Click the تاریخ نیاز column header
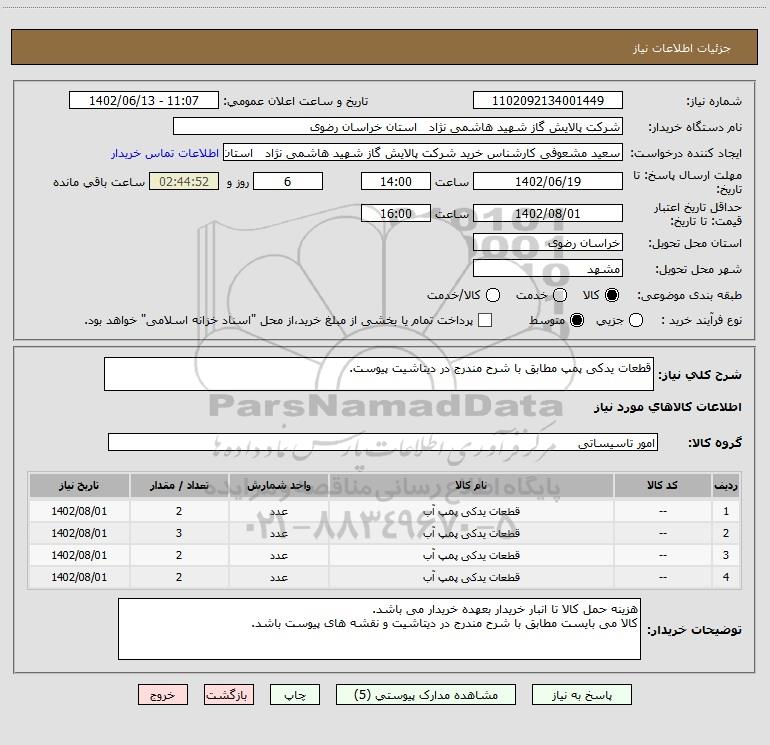This screenshot has height=745, width=770. point(79,486)
